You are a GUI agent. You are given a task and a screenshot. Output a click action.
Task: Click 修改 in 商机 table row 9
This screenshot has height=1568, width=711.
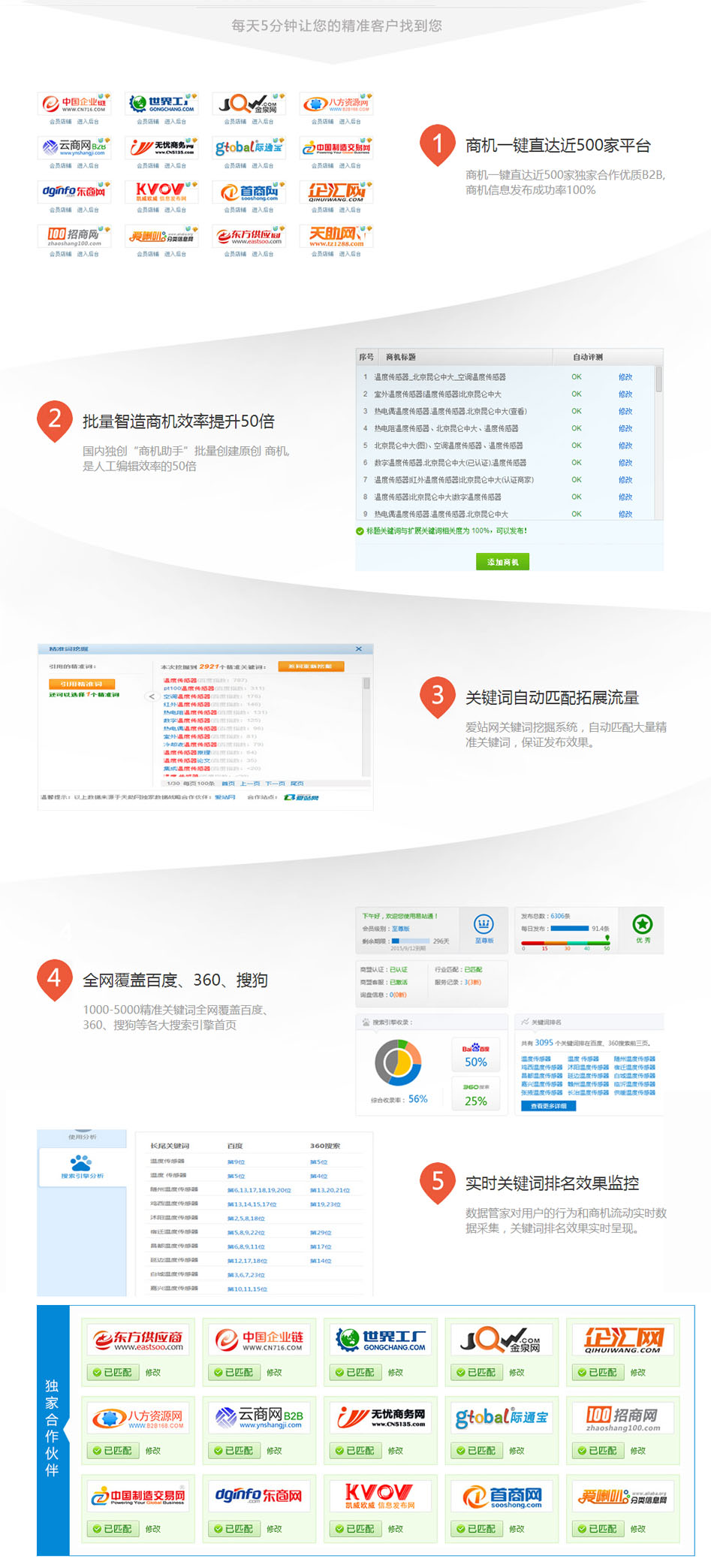pos(625,514)
